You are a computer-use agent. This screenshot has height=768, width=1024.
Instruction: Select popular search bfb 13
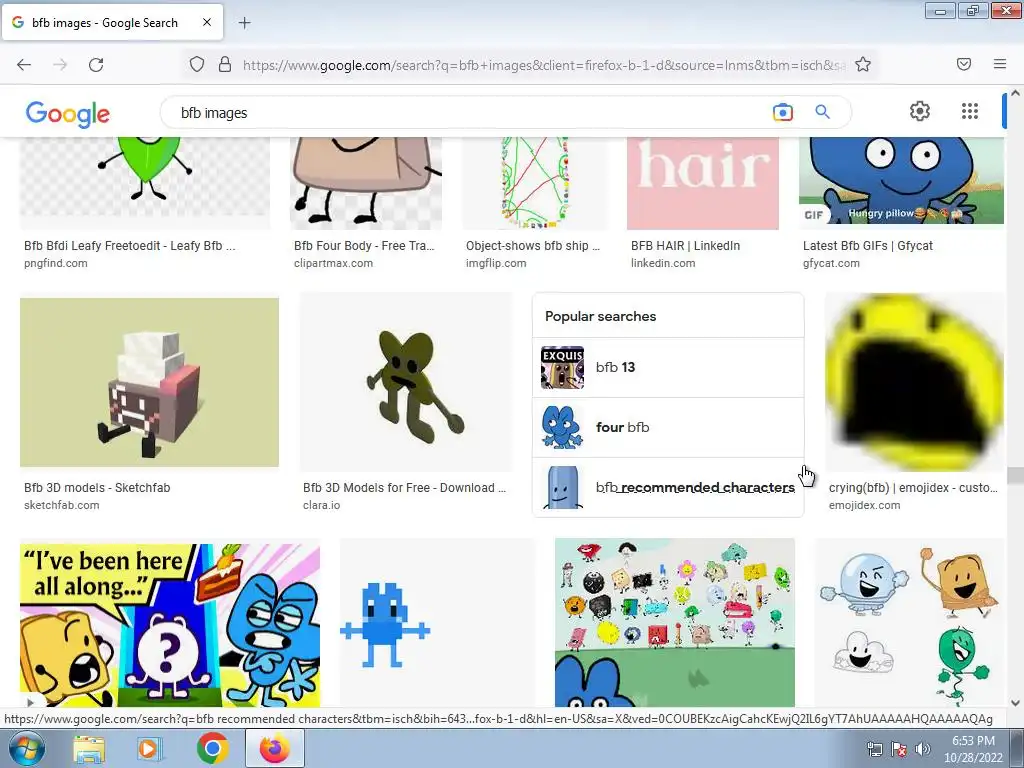point(668,368)
